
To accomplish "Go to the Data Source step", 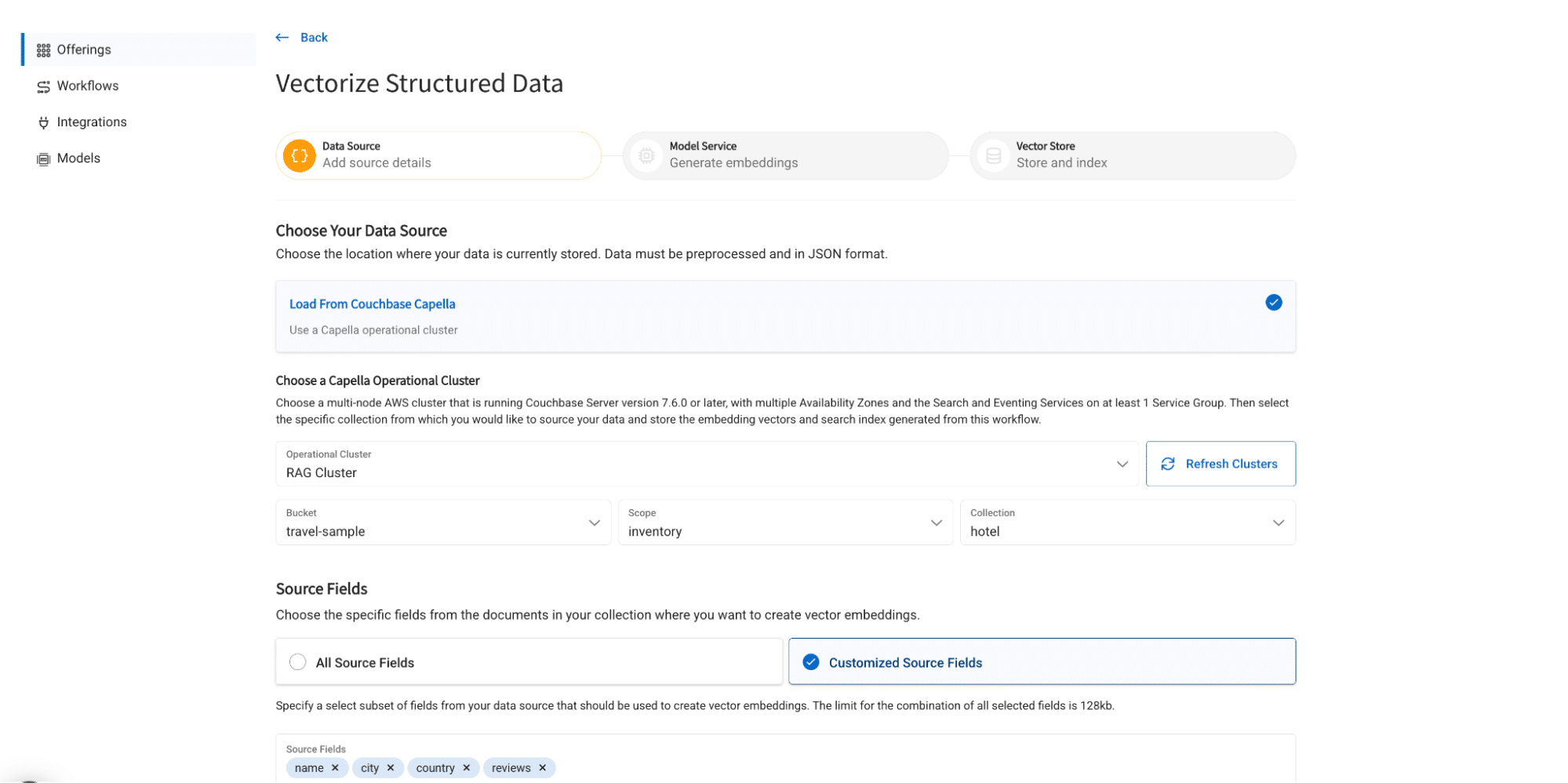I will coord(438,155).
